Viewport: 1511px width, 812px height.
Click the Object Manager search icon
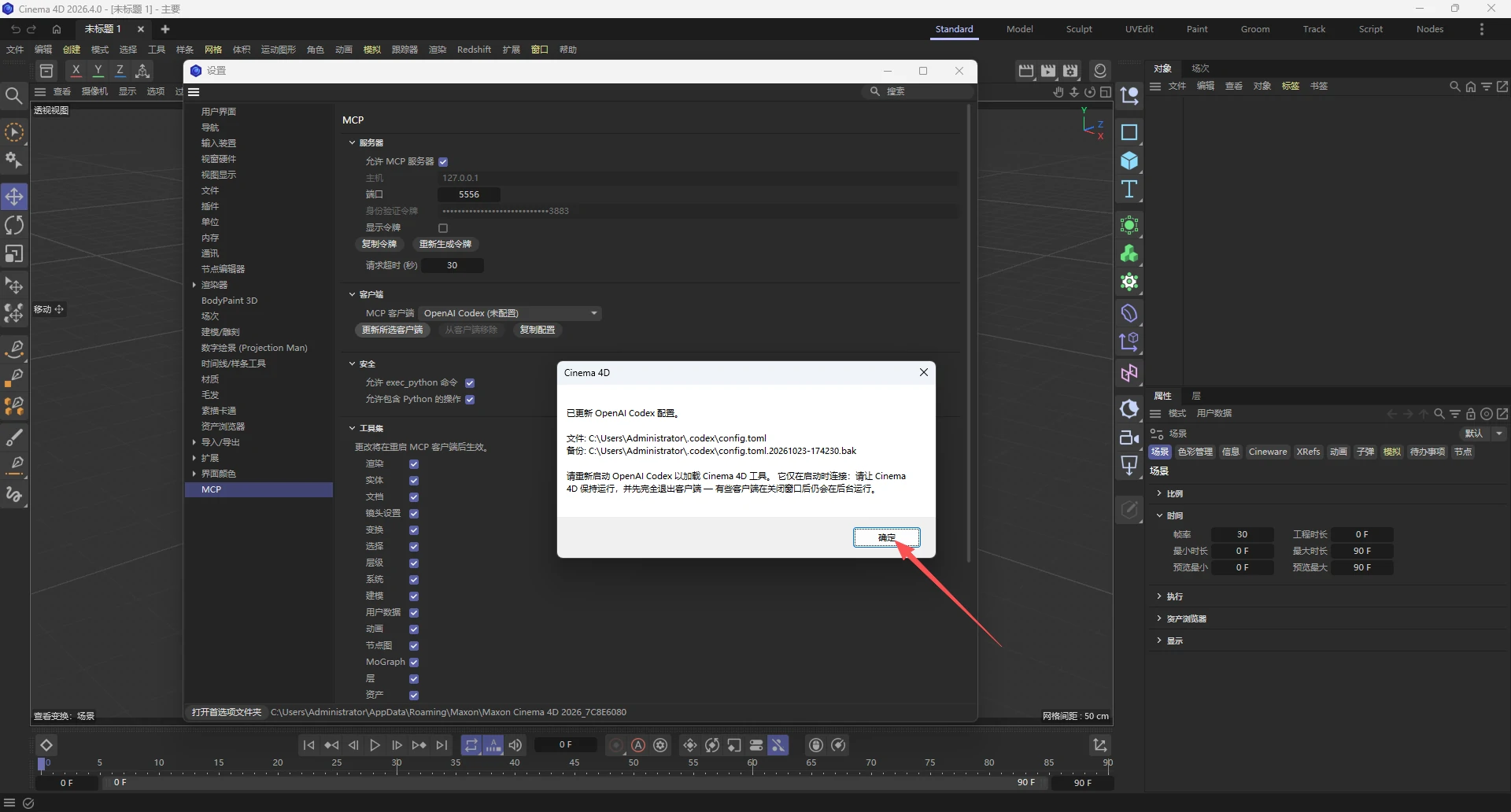1454,87
